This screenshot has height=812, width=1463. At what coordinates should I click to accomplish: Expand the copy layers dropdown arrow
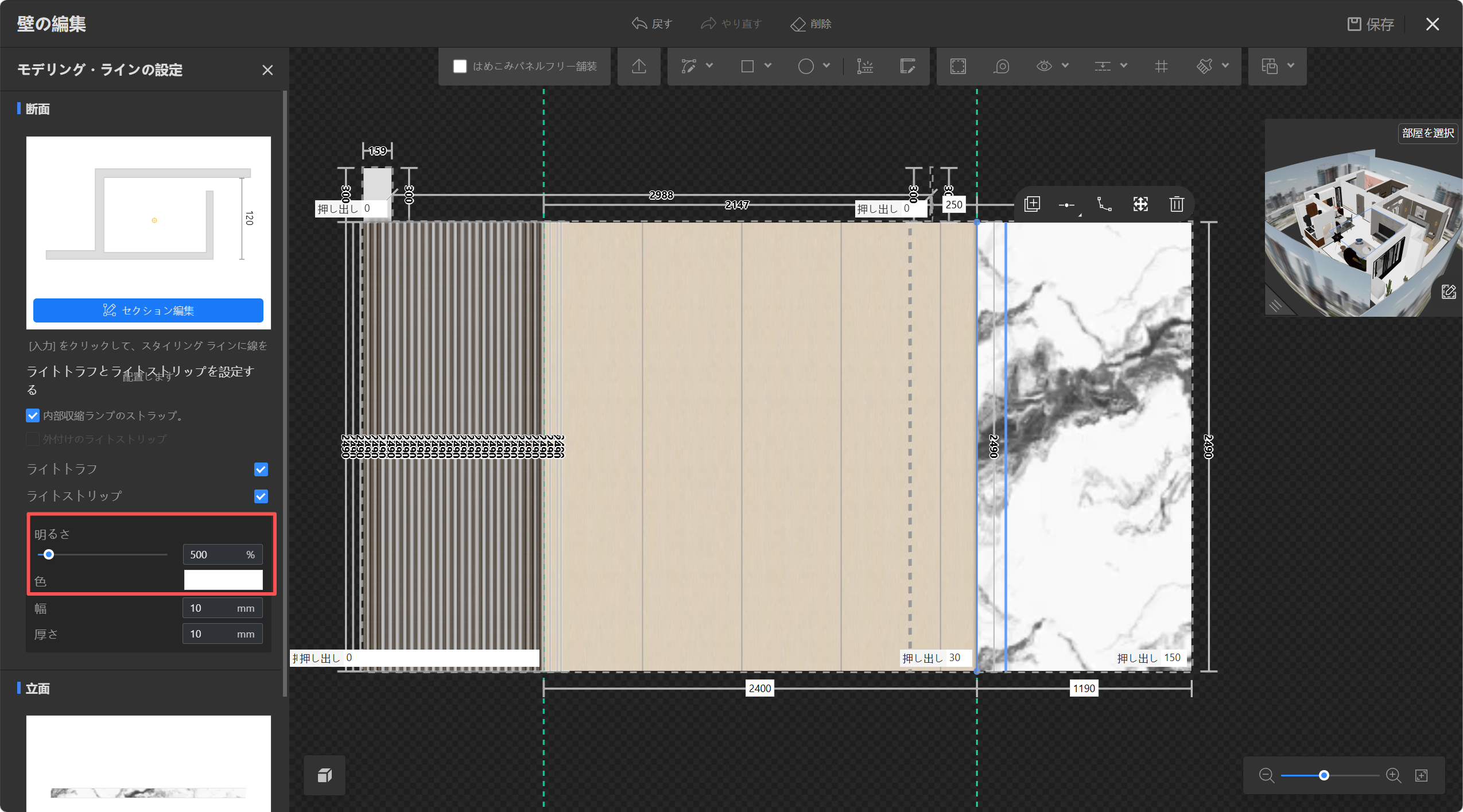tap(1291, 66)
